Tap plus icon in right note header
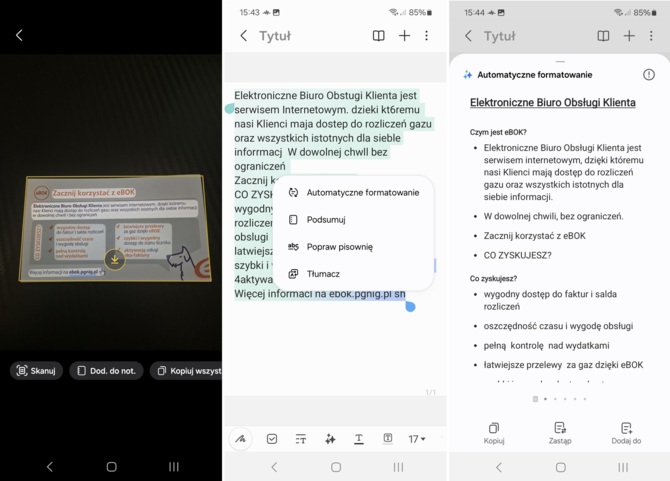The height and width of the screenshot is (481, 670). click(x=629, y=35)
